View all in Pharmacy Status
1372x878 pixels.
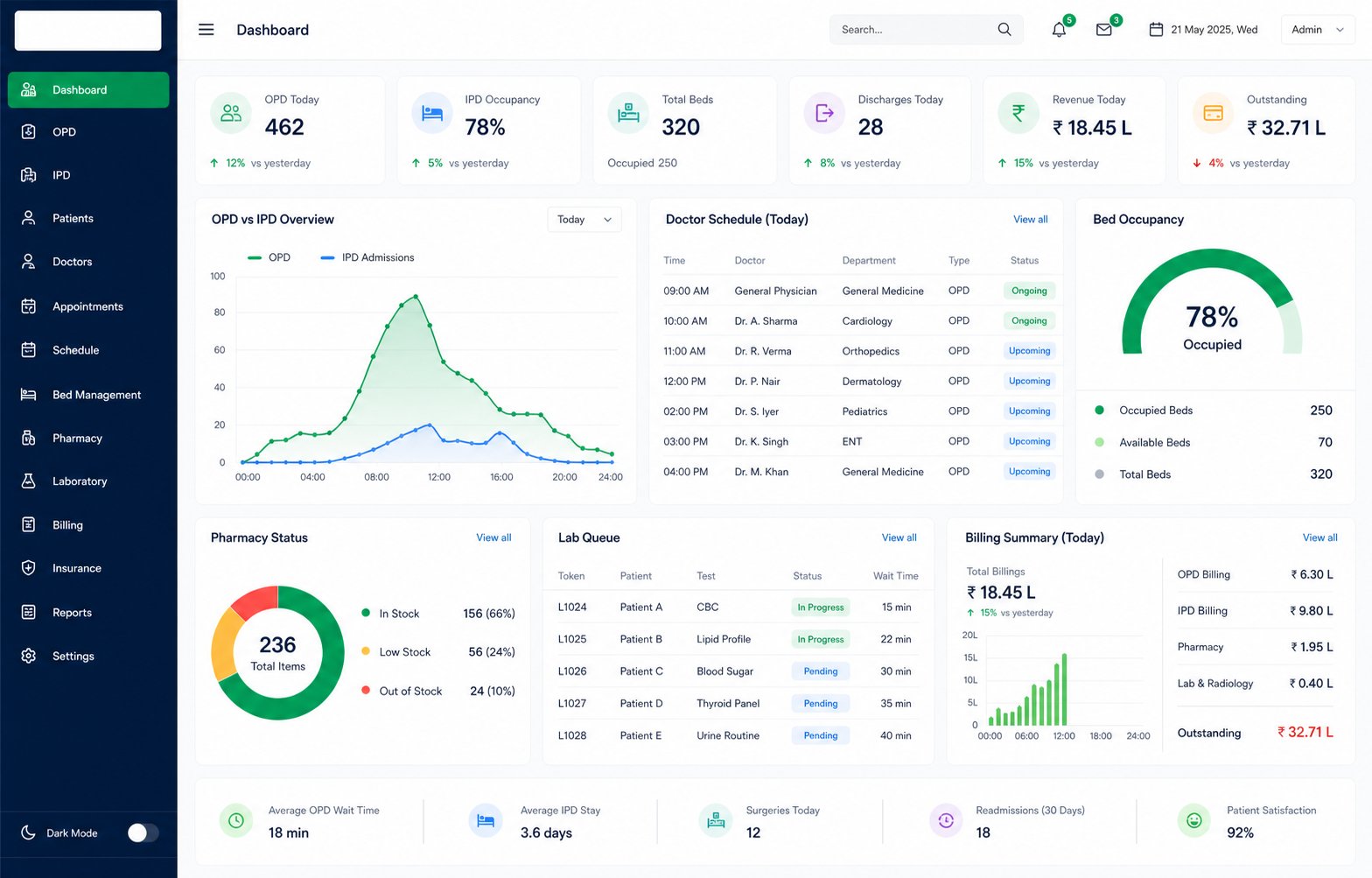pyautogui.click(x=493, y=537)
